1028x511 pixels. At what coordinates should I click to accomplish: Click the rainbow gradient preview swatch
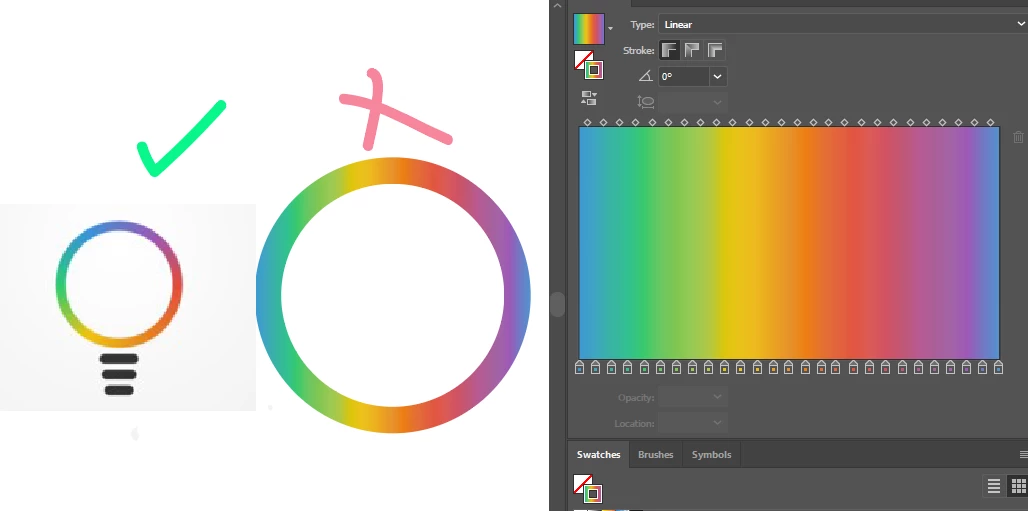pyautogui.click(x=589, y=29)
